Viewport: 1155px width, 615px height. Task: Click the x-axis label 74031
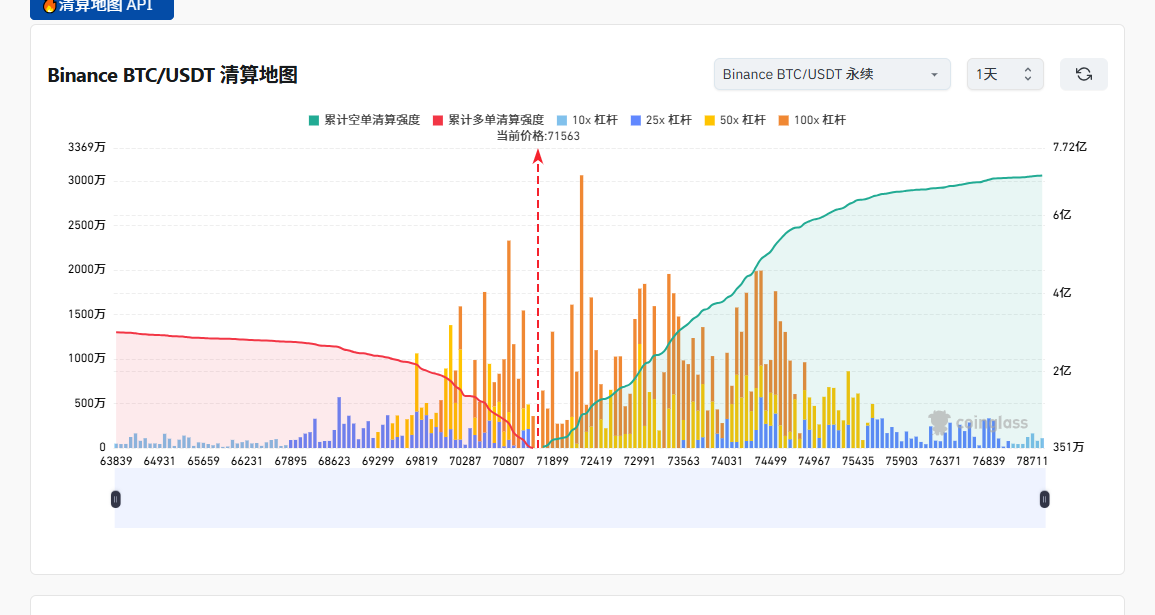(x=727, y=461)
